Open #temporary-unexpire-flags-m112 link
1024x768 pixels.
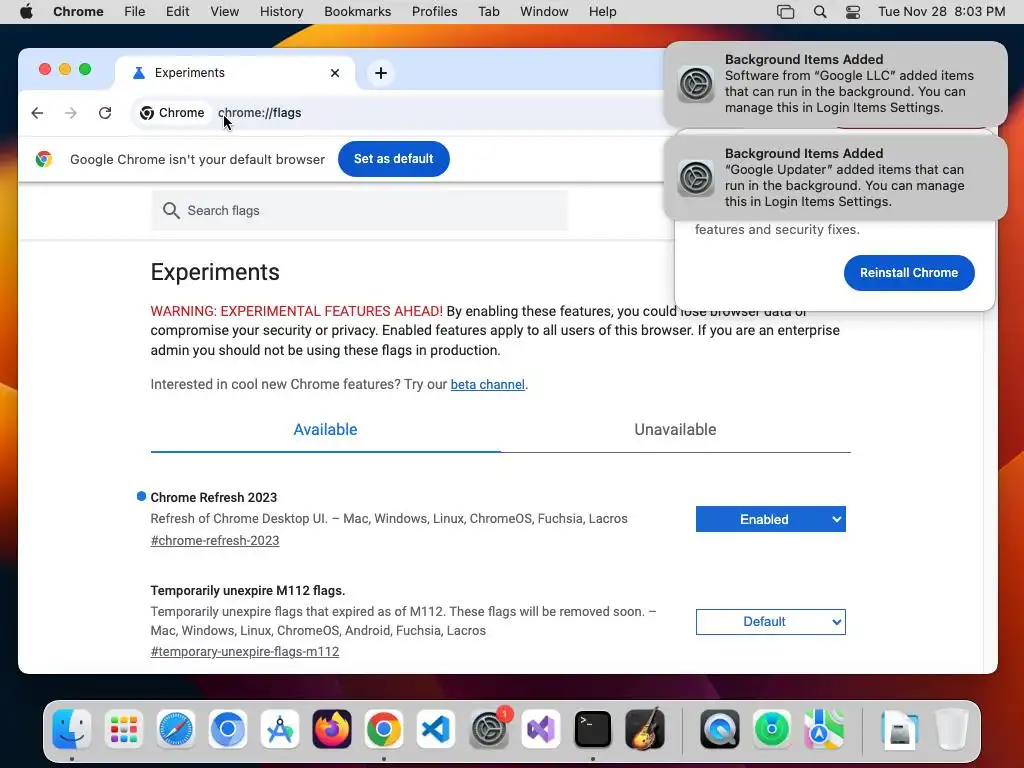coord(245,652)
